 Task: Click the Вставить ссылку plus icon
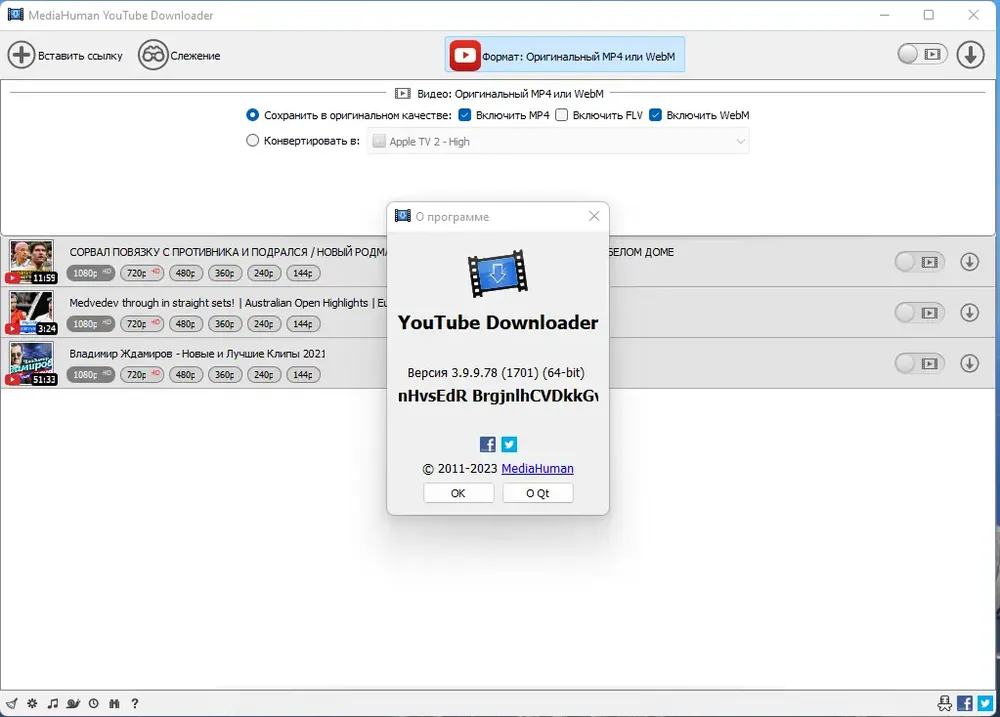pyautogui.click(x=21, y=55)
